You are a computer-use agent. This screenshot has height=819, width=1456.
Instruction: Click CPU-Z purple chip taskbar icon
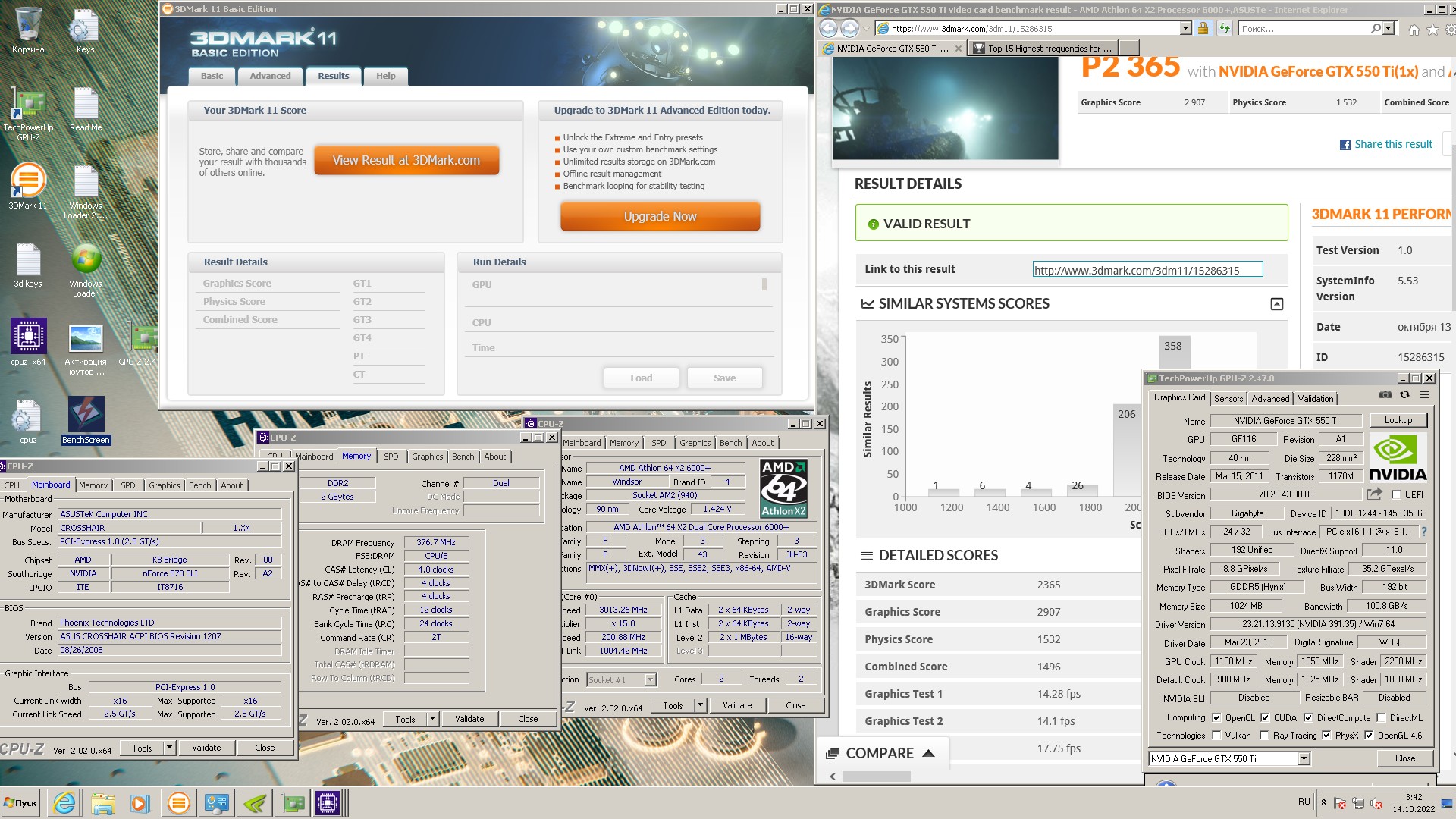coord(328,802)
